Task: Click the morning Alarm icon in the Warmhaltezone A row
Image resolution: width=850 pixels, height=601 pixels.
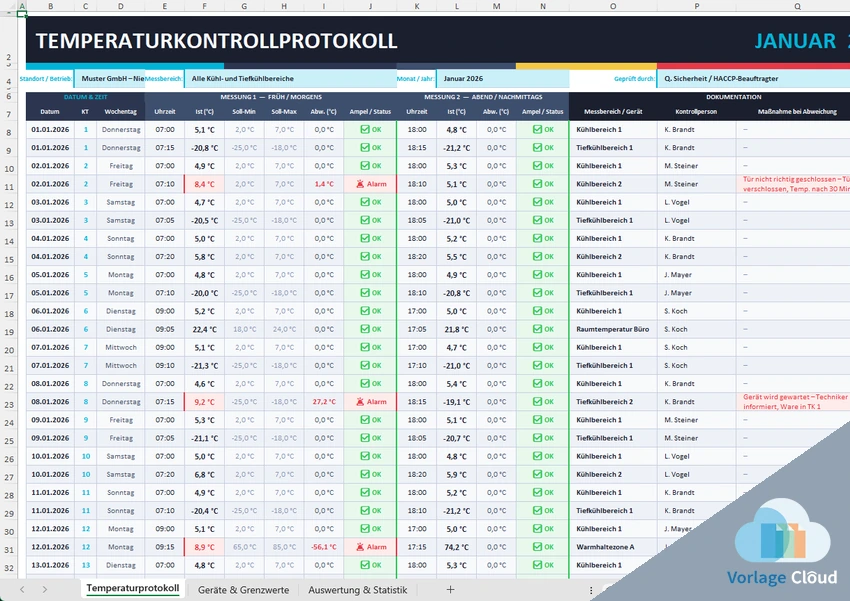Action: (x=360, y=547)
